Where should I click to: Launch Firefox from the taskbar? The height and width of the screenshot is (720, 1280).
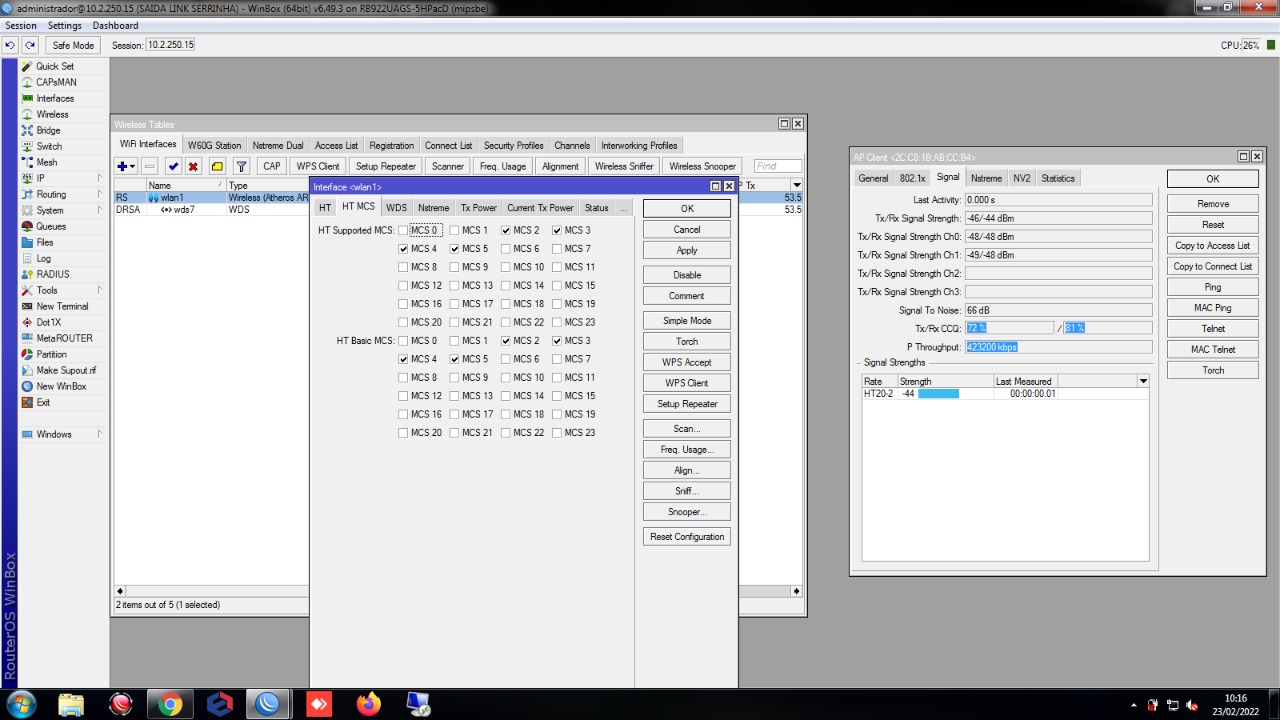tap(368, 704)
